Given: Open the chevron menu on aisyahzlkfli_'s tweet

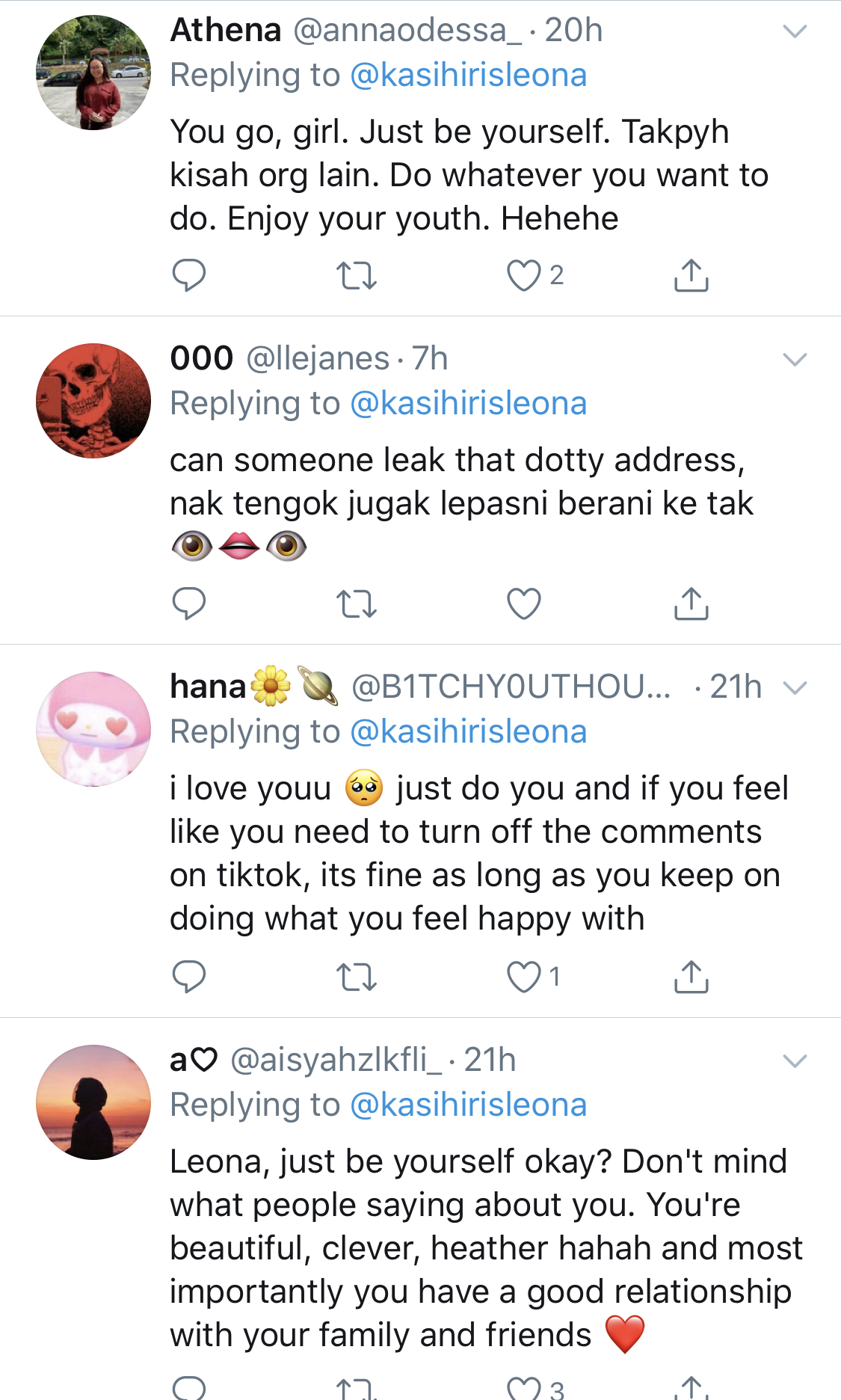Looking at the screenshot, I should click(x=795, y=1060).
